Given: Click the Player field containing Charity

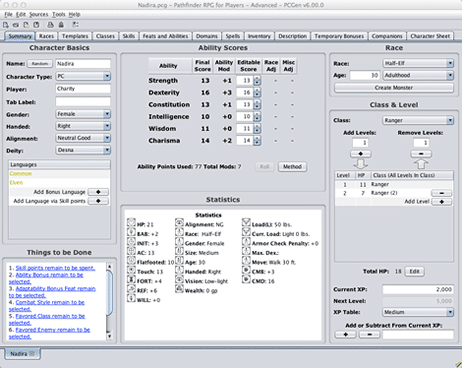Looking at the screenshot, I should pyautogui.click(x=83, y=89).
